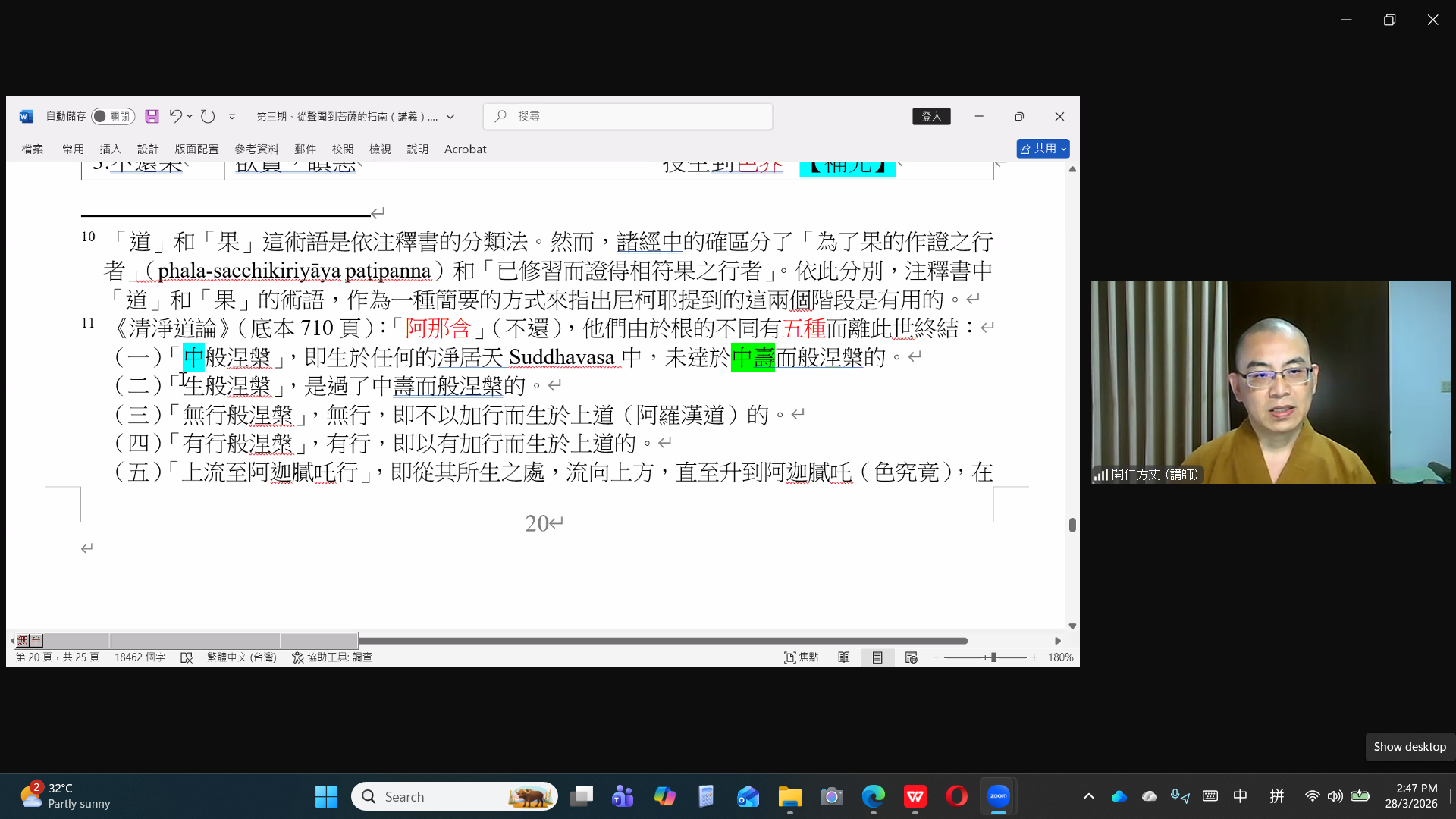Click the Undo arrow icon

click(175, 116)
